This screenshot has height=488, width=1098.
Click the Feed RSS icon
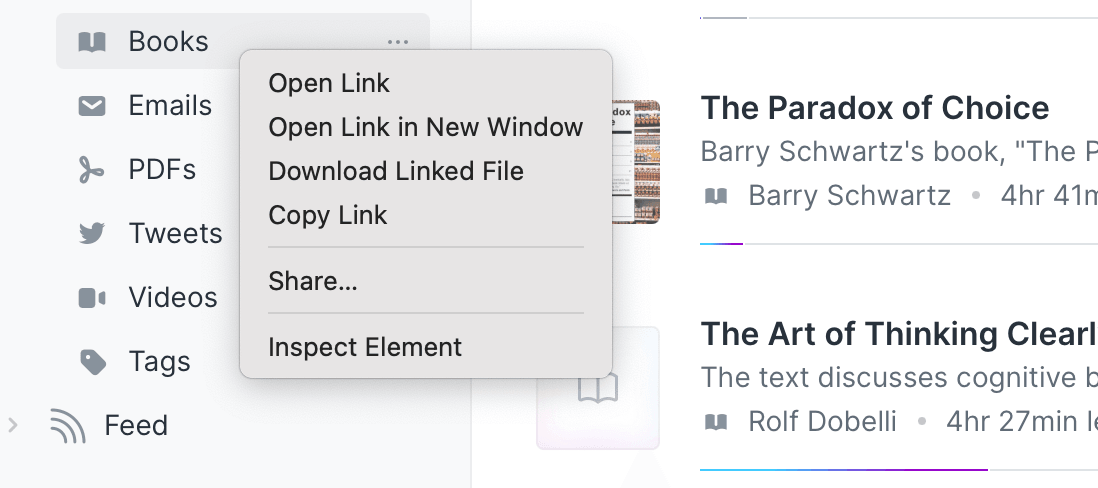(x=68, y=426)
